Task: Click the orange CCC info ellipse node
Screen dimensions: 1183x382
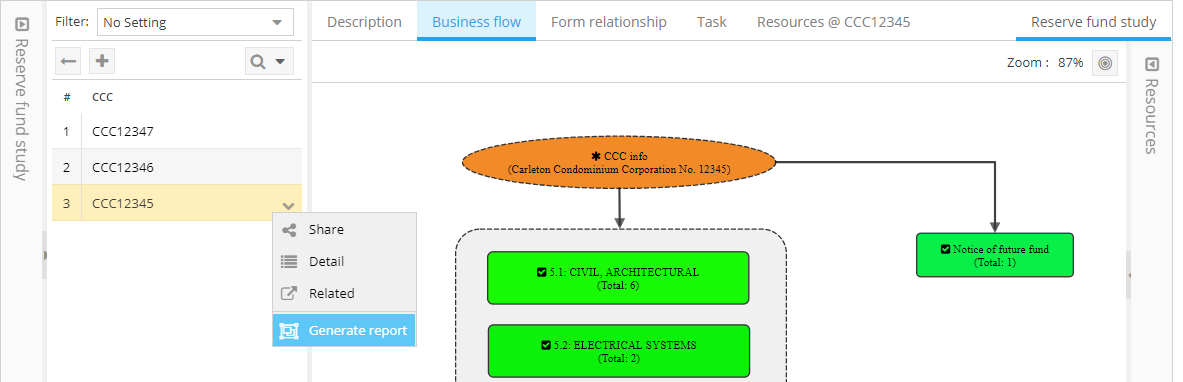Action: (x=619, y=162)
